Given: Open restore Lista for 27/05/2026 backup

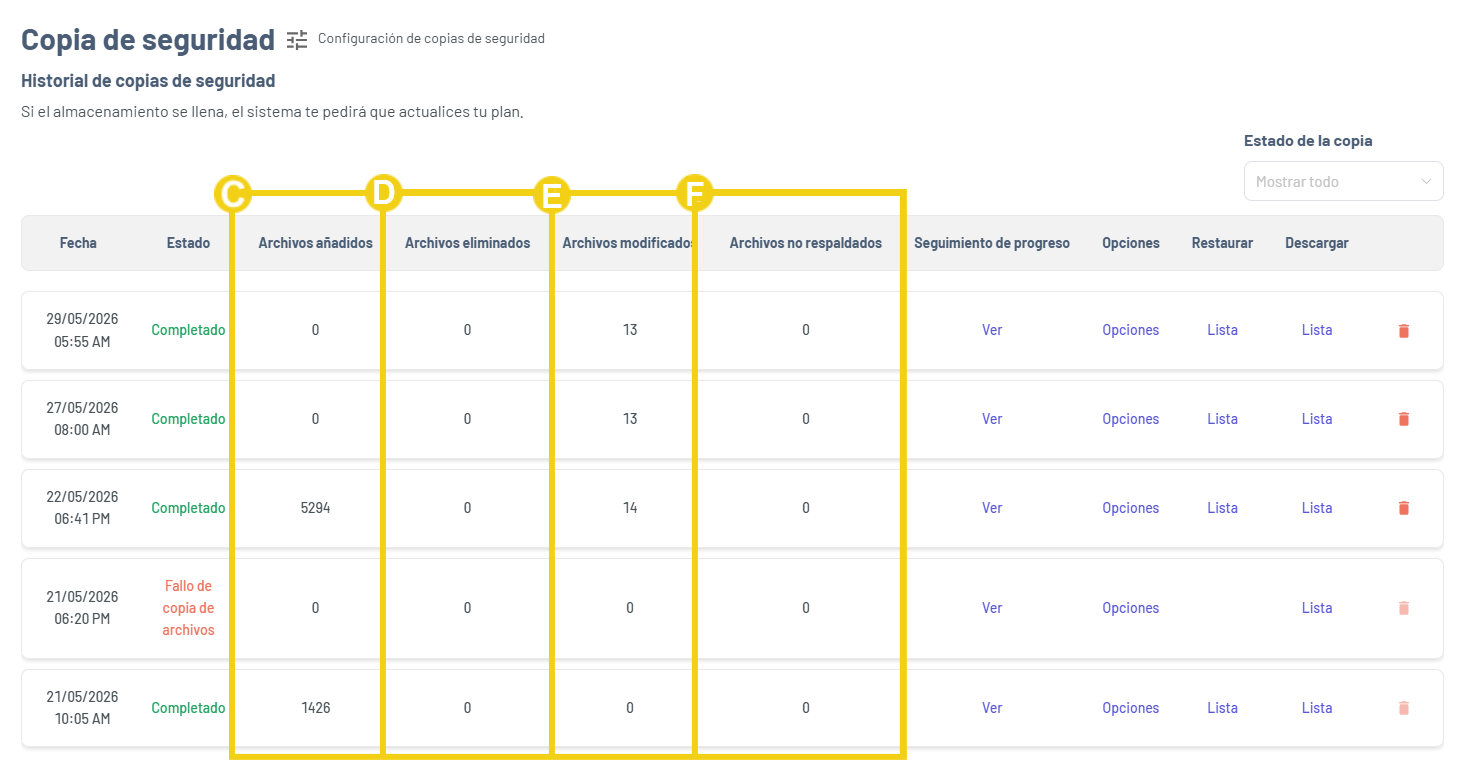Looking at the screenshot, I should tap(1222, 419).
